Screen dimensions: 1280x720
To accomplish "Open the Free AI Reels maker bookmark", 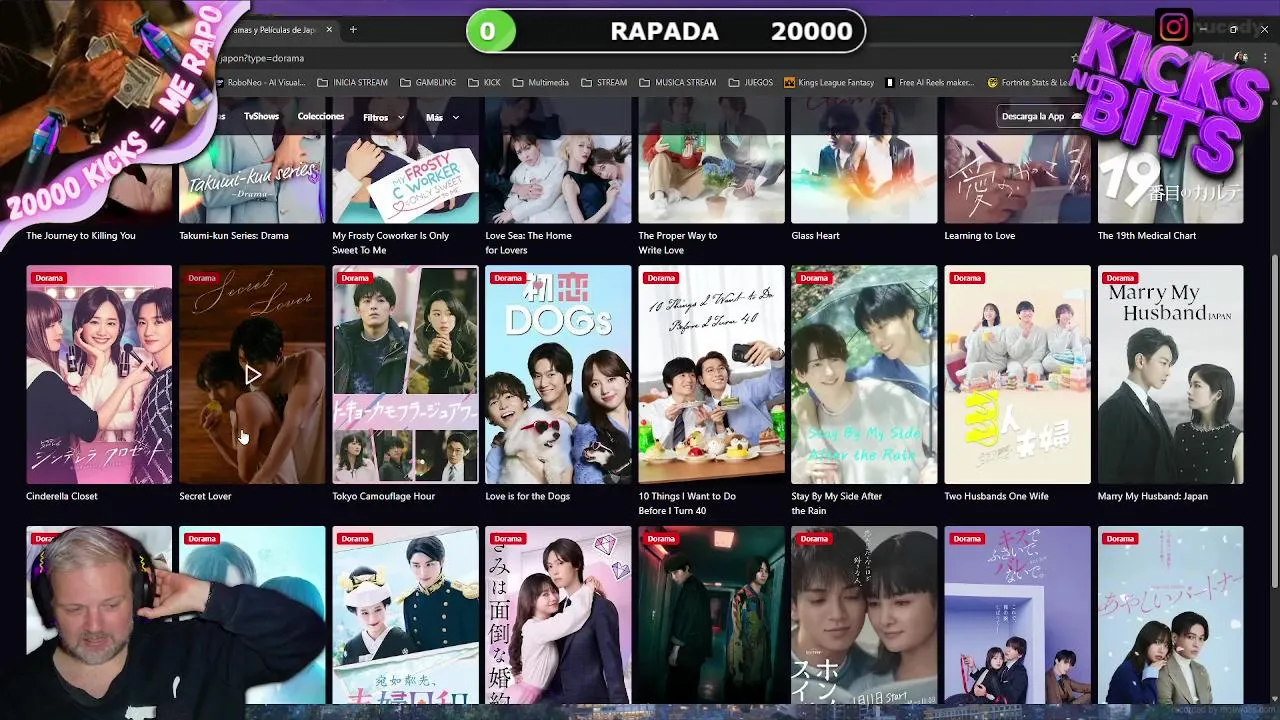I will pyautogui.click(x=930, y=83).
